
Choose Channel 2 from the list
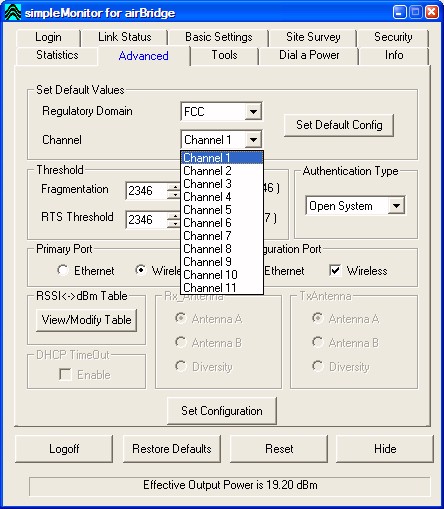pyautogui.click(x=222, y=171)
